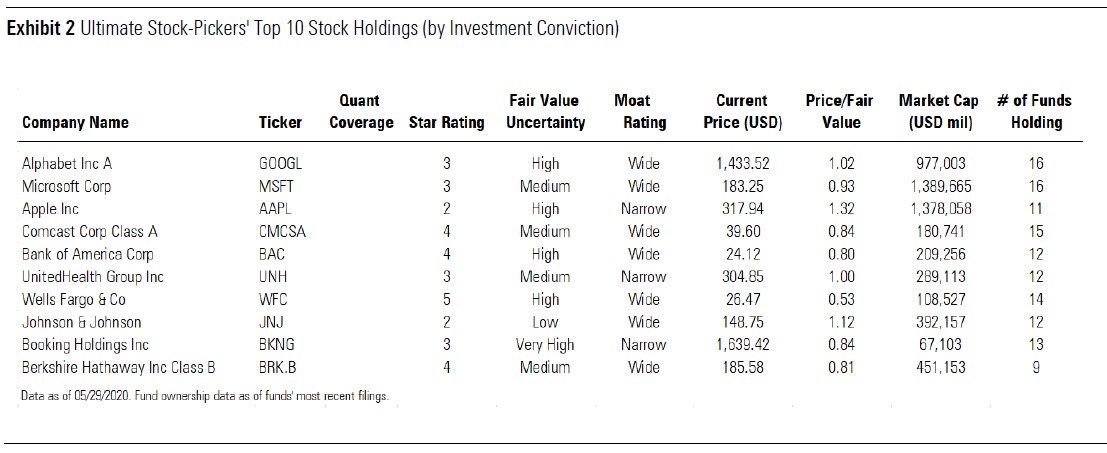Click the Fair Value Uncertainty header

click(x=546, y=112)
